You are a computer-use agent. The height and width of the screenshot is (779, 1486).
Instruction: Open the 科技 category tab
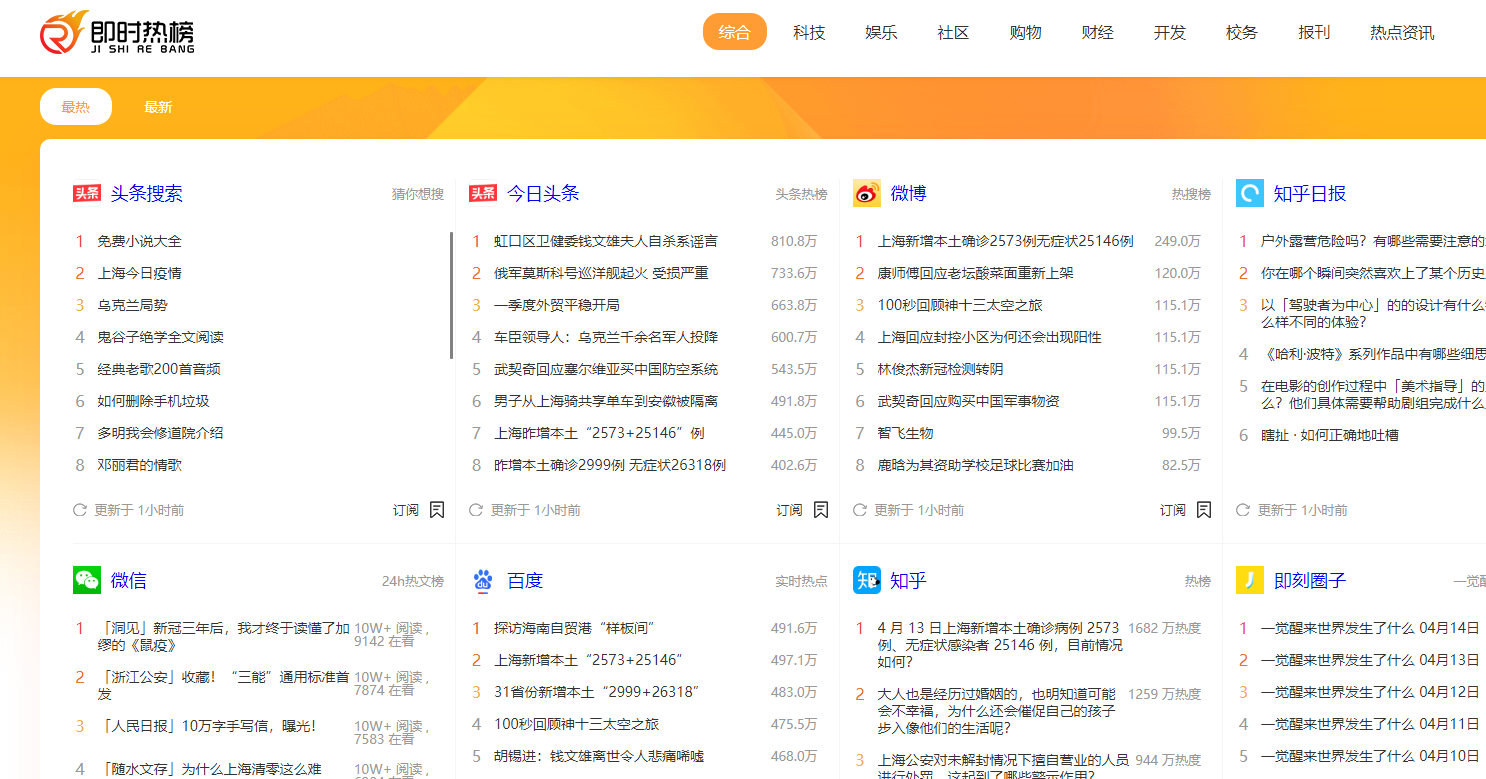pyautogui.click(x=809, y=32)
